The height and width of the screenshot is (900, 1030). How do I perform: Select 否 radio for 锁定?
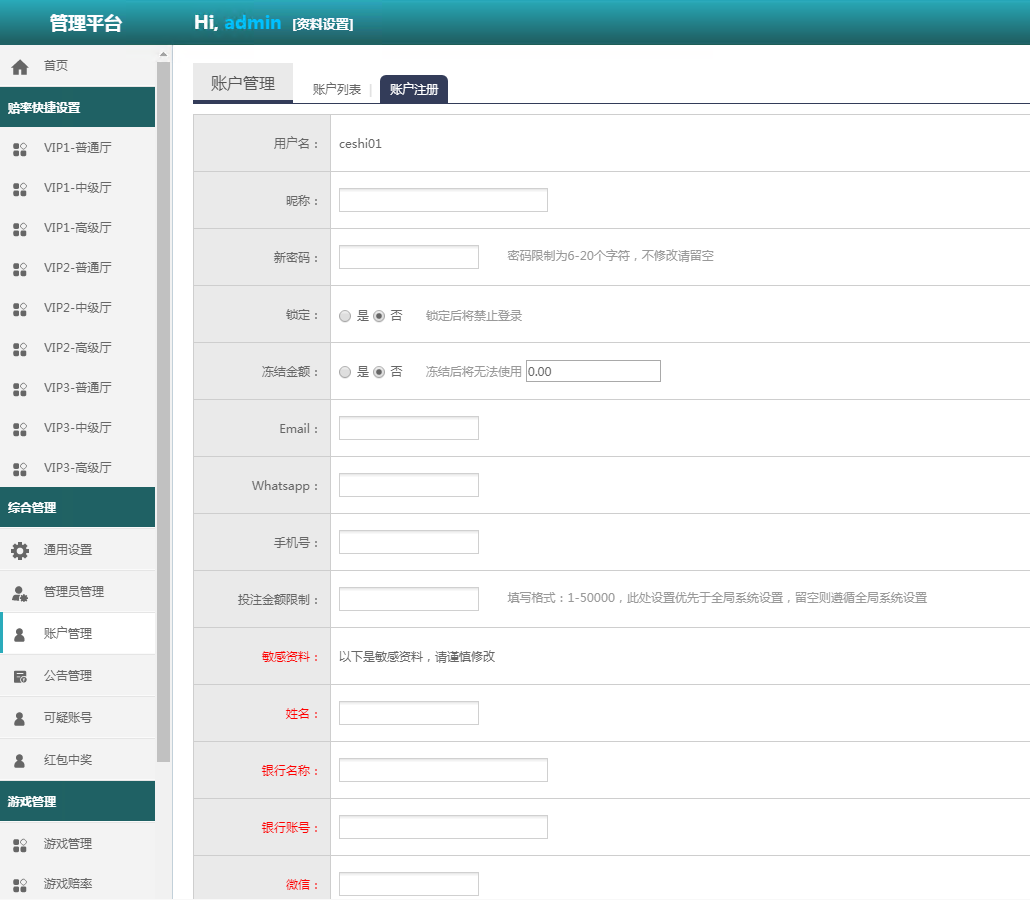379,316
